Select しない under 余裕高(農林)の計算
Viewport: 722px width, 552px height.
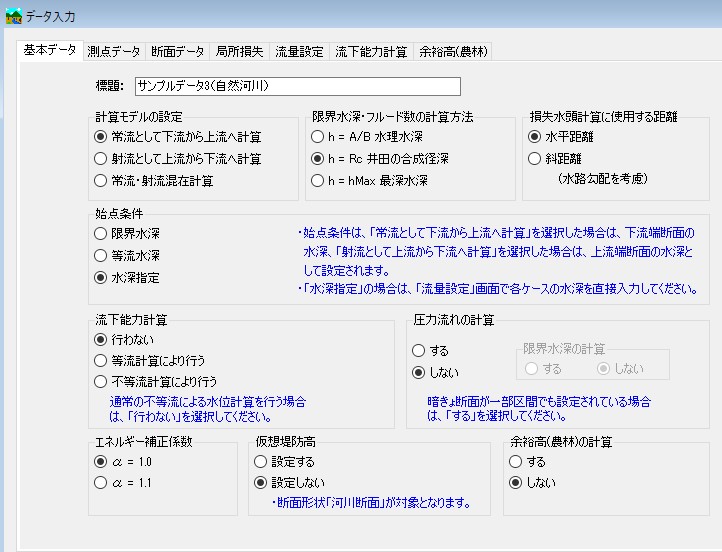tap(532, 482)
